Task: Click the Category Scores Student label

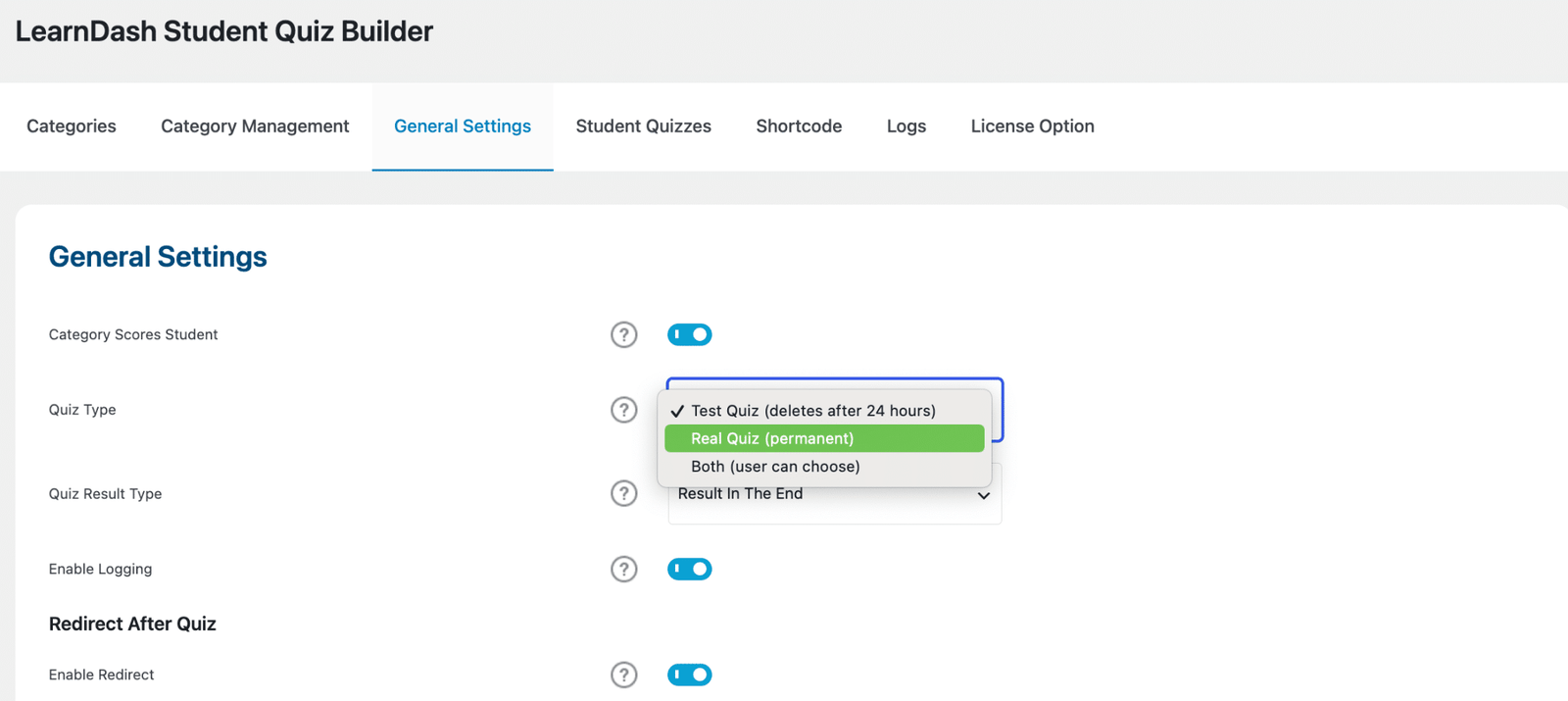Action: 133,334
